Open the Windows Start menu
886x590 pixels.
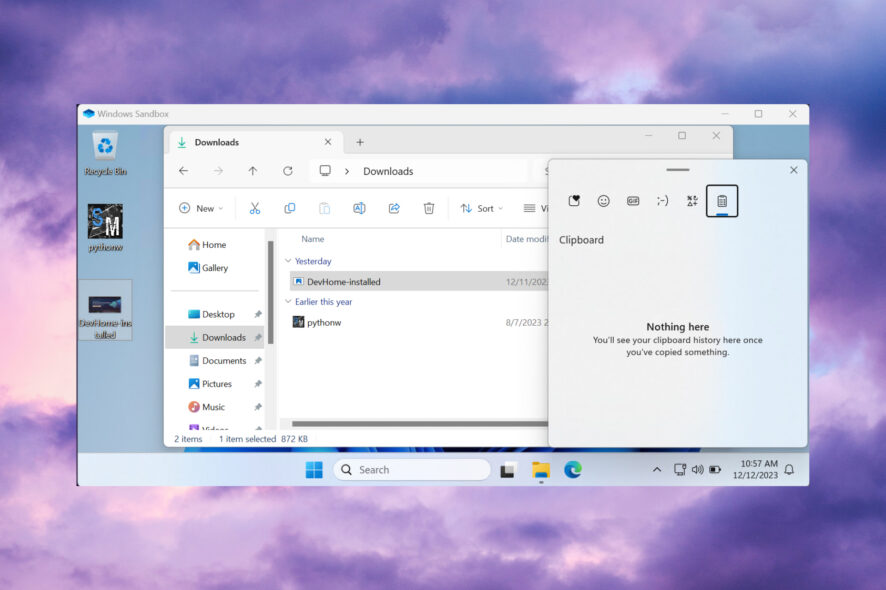click(314, 470)
